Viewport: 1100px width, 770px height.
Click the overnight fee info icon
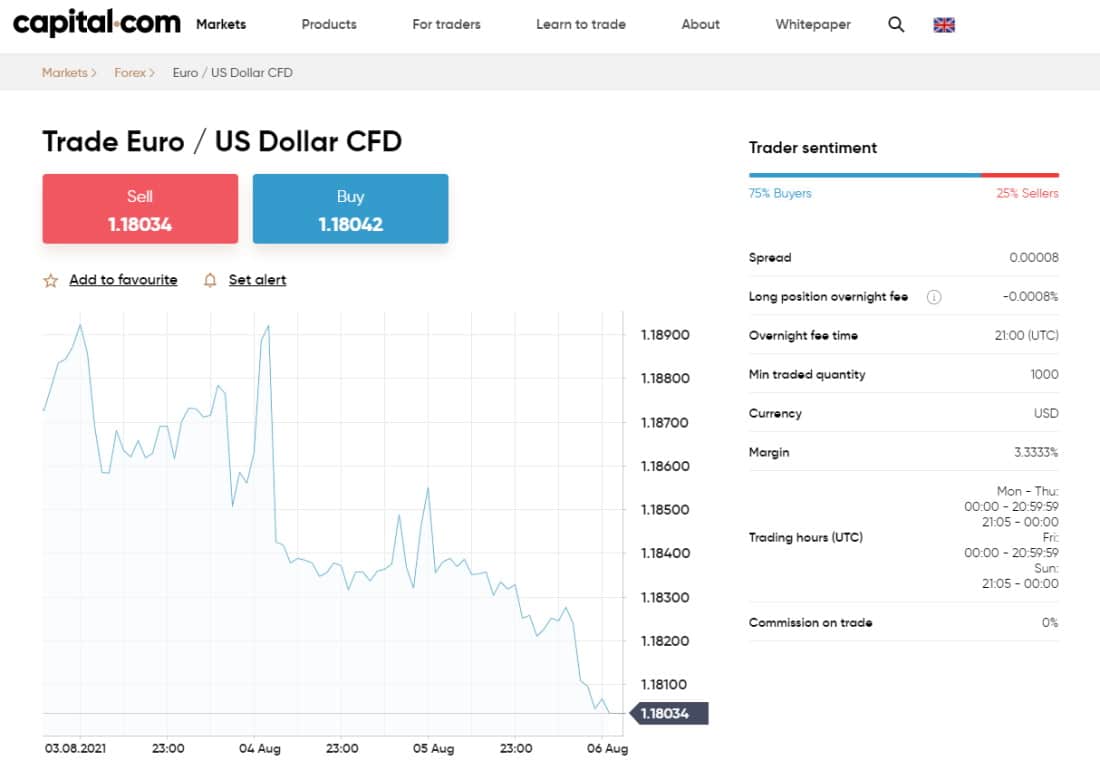point(934,297)
